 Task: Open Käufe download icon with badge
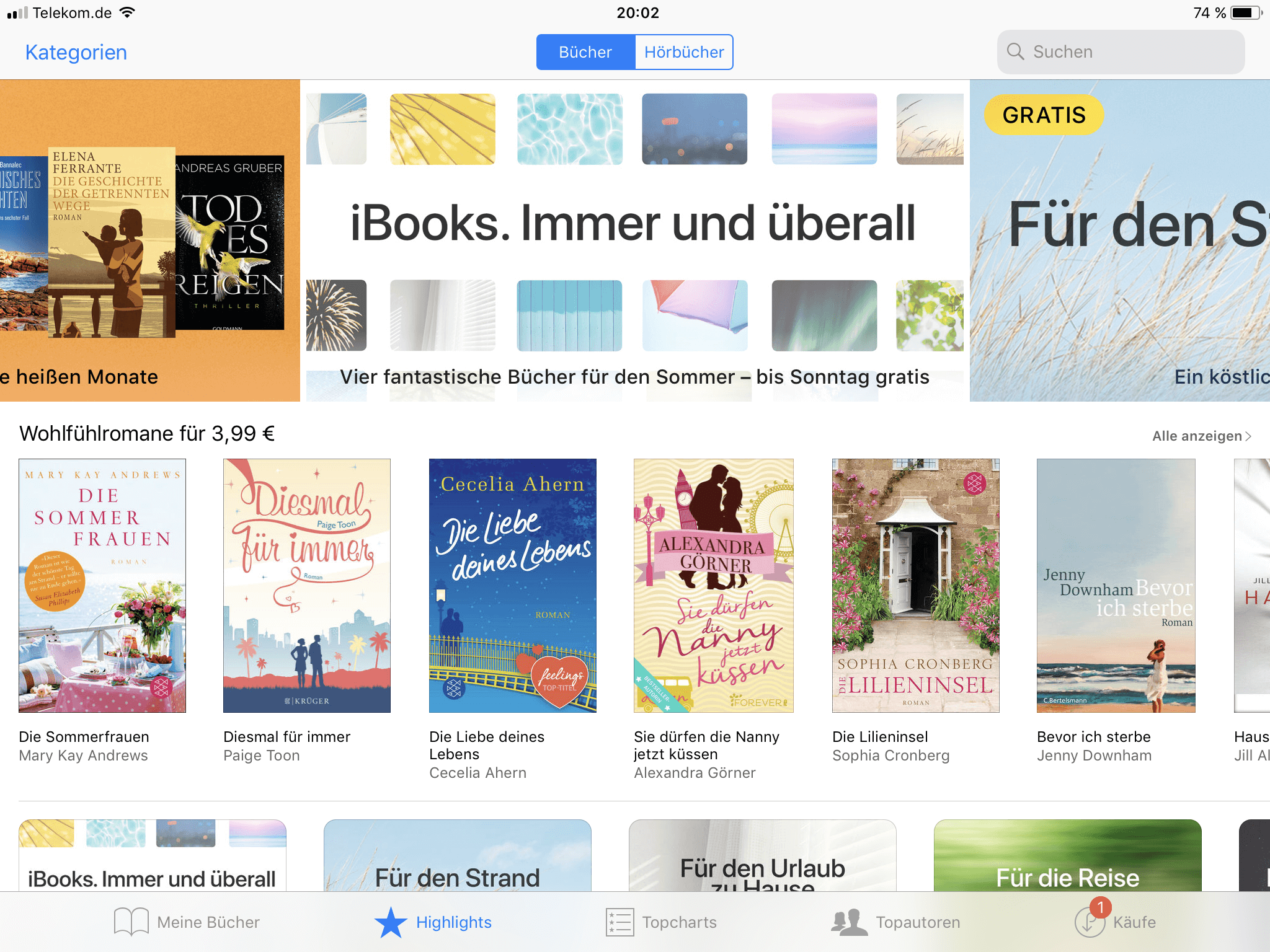click(1090, 920)
